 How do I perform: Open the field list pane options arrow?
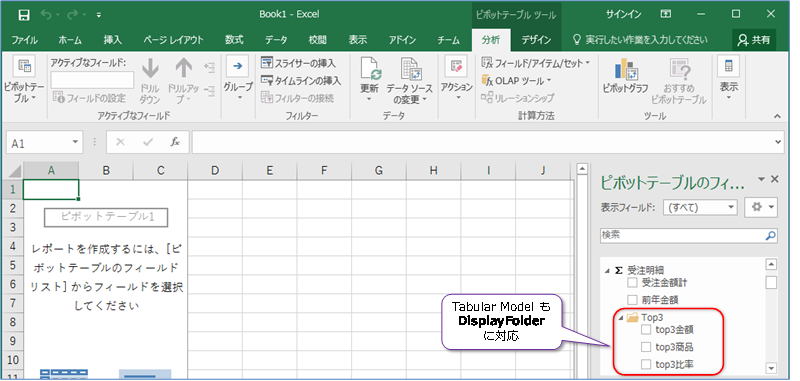(x=762, y=180)
